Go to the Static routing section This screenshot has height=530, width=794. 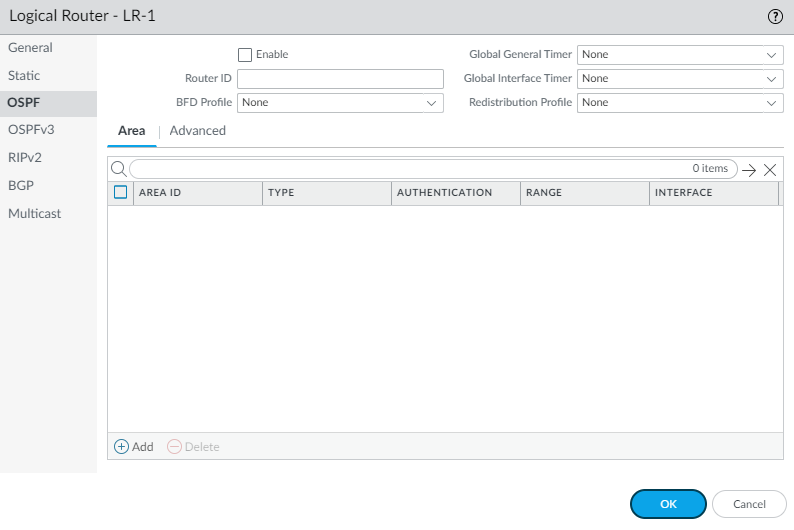click(x=24, y=76)
